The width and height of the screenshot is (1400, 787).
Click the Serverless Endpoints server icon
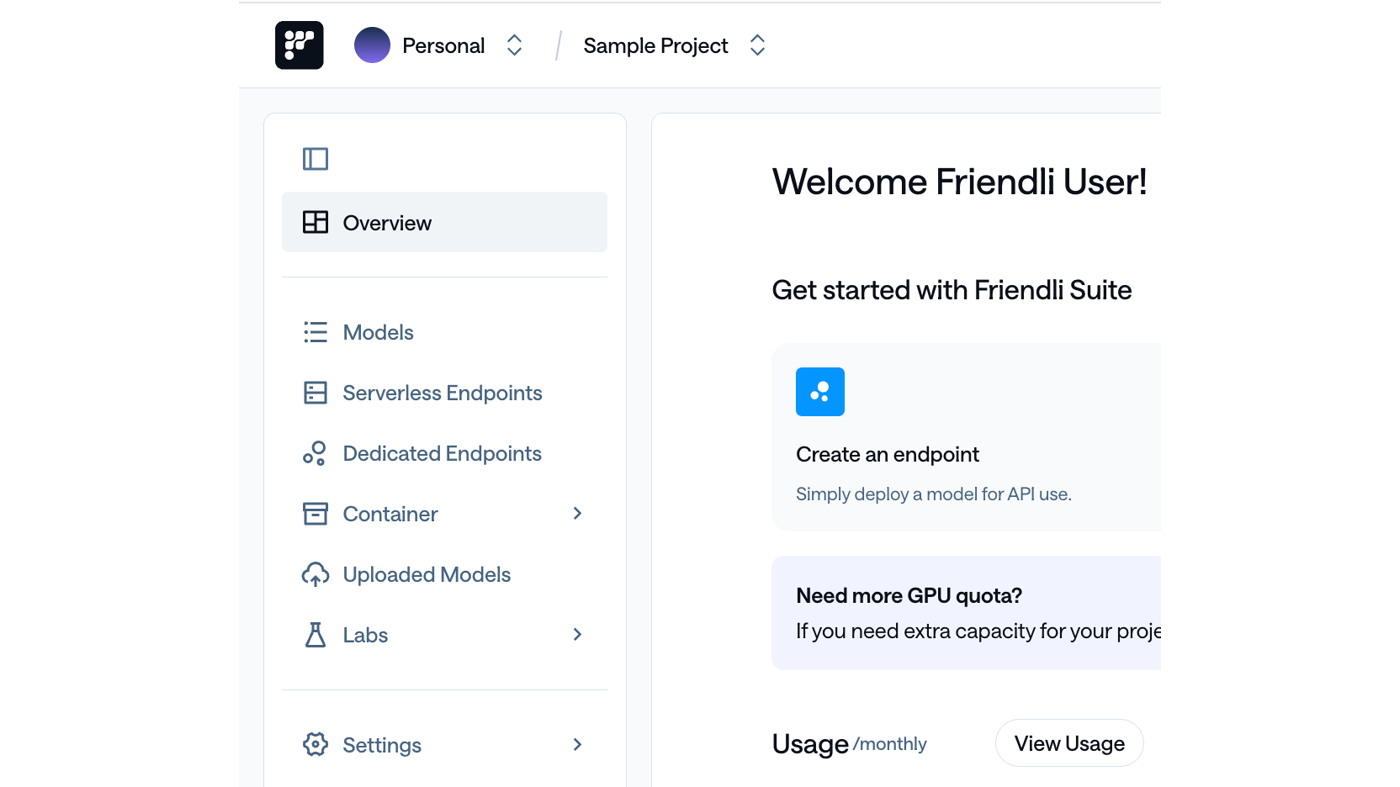click(315, 393)
